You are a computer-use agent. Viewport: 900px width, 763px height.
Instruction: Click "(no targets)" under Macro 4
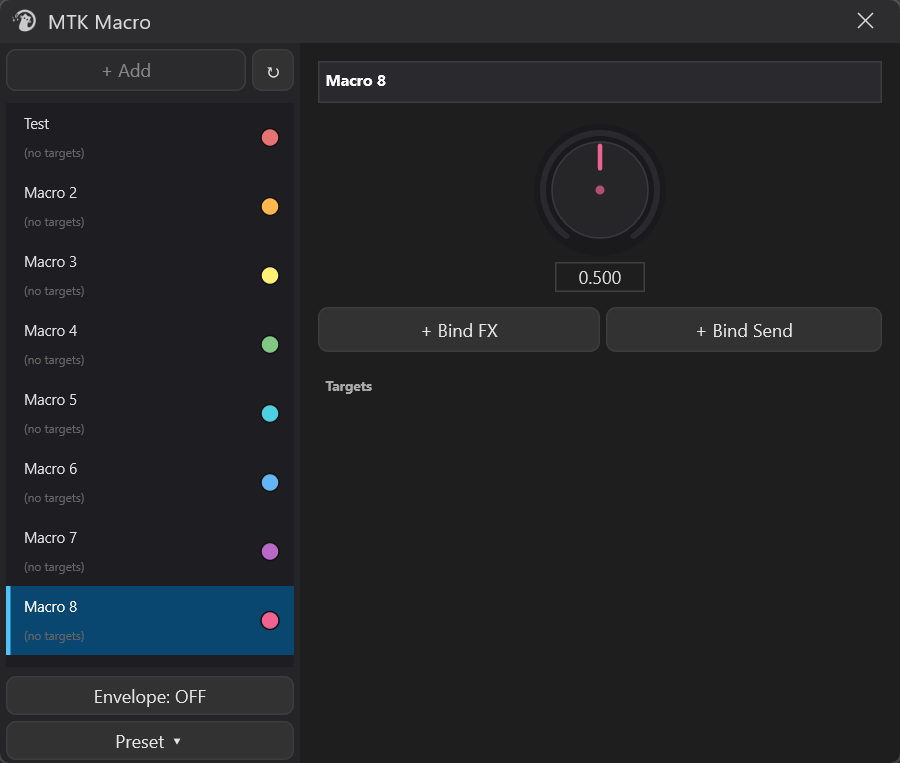(54, 360)
